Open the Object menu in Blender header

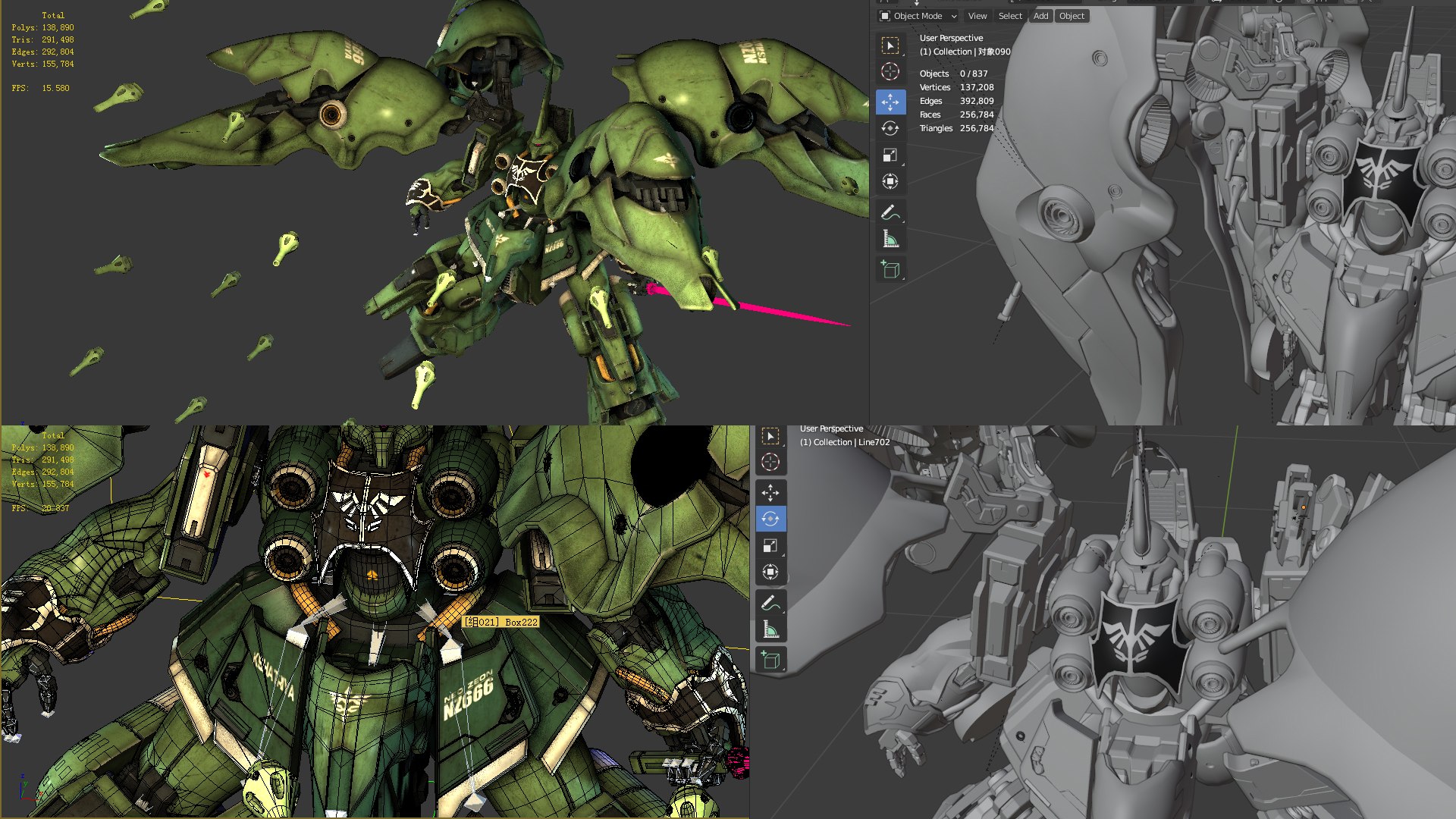coord(1072,16)
